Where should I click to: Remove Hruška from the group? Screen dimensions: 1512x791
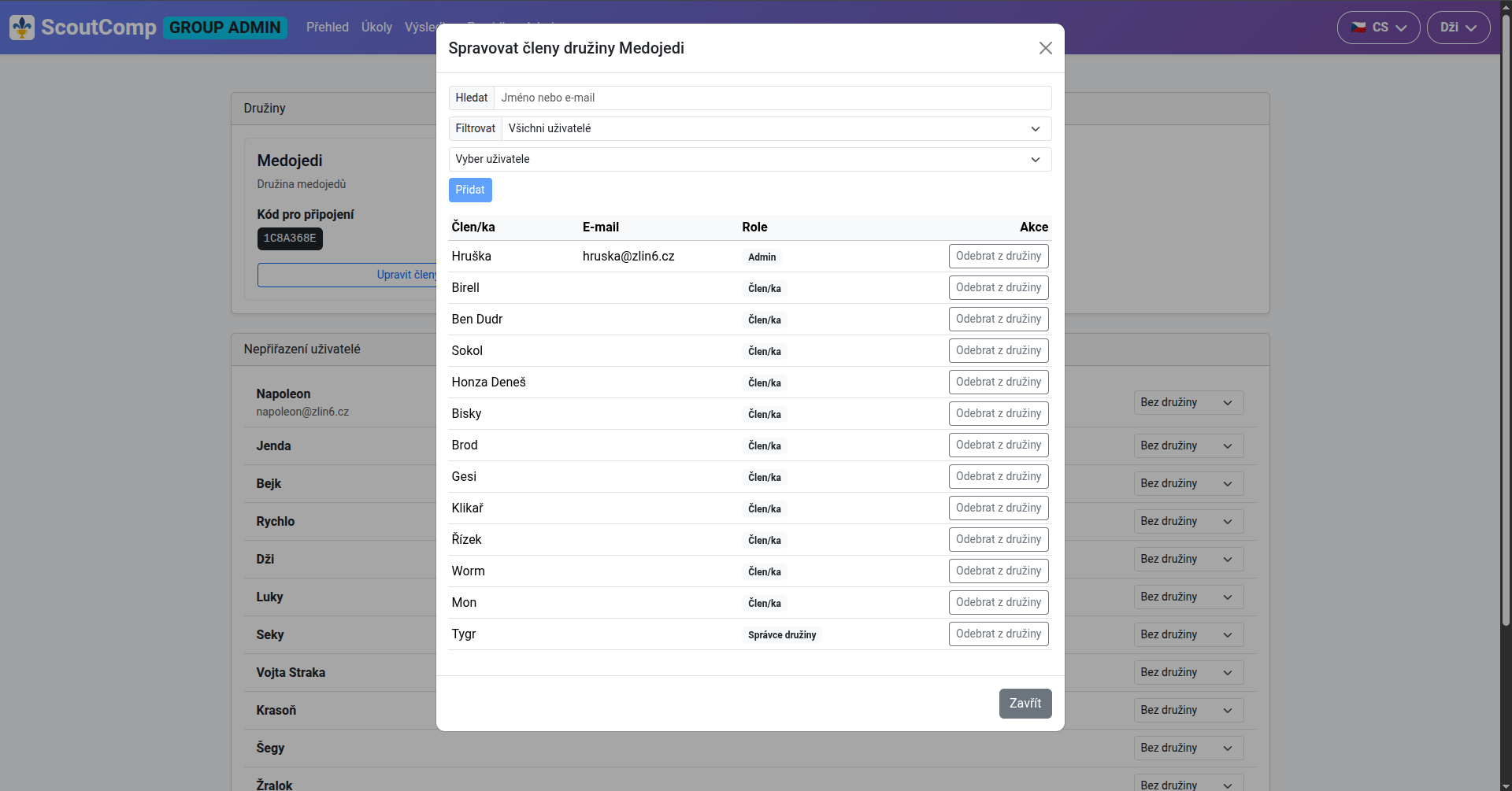point(998,257)
